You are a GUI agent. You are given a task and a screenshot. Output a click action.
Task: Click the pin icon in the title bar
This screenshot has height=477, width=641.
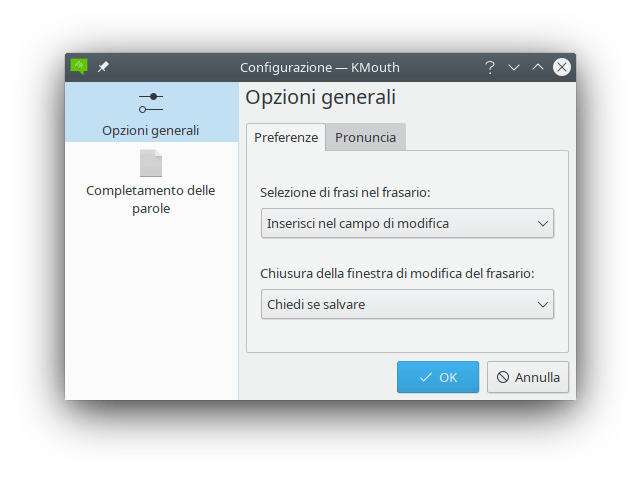(103, 67)
